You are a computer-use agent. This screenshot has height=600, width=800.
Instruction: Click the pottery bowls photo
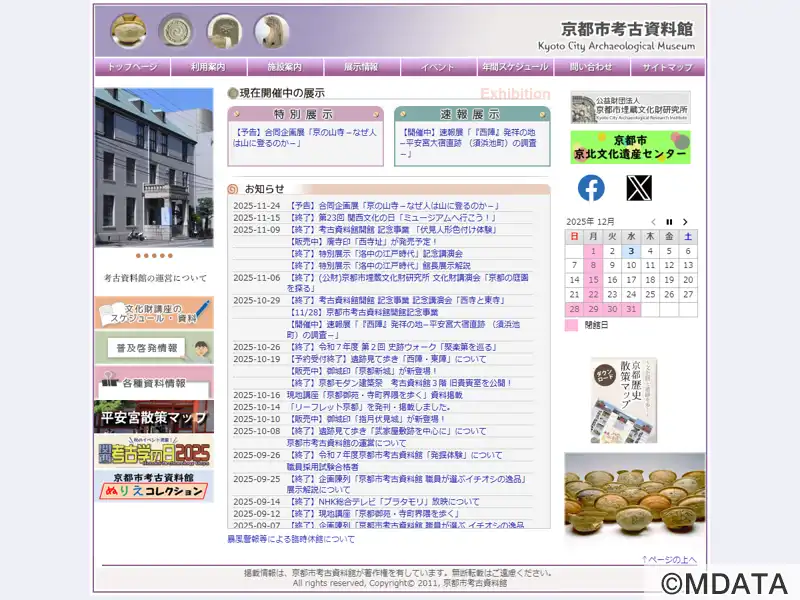635,496
